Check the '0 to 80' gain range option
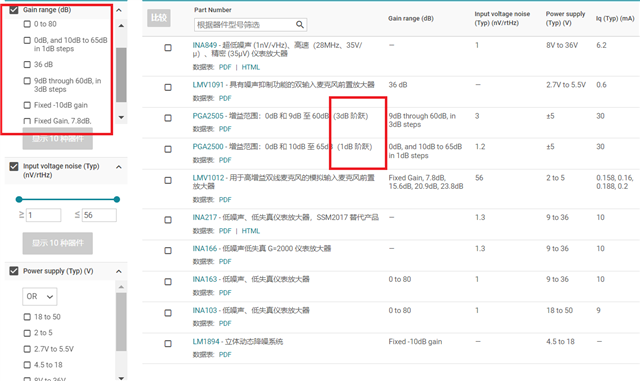Viewport: 640px width, 381px height. click(27, 24)
